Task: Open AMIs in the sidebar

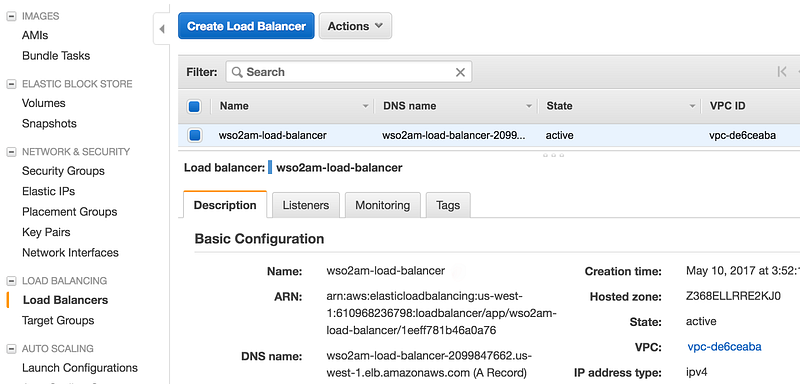Action: pos(35,36)
